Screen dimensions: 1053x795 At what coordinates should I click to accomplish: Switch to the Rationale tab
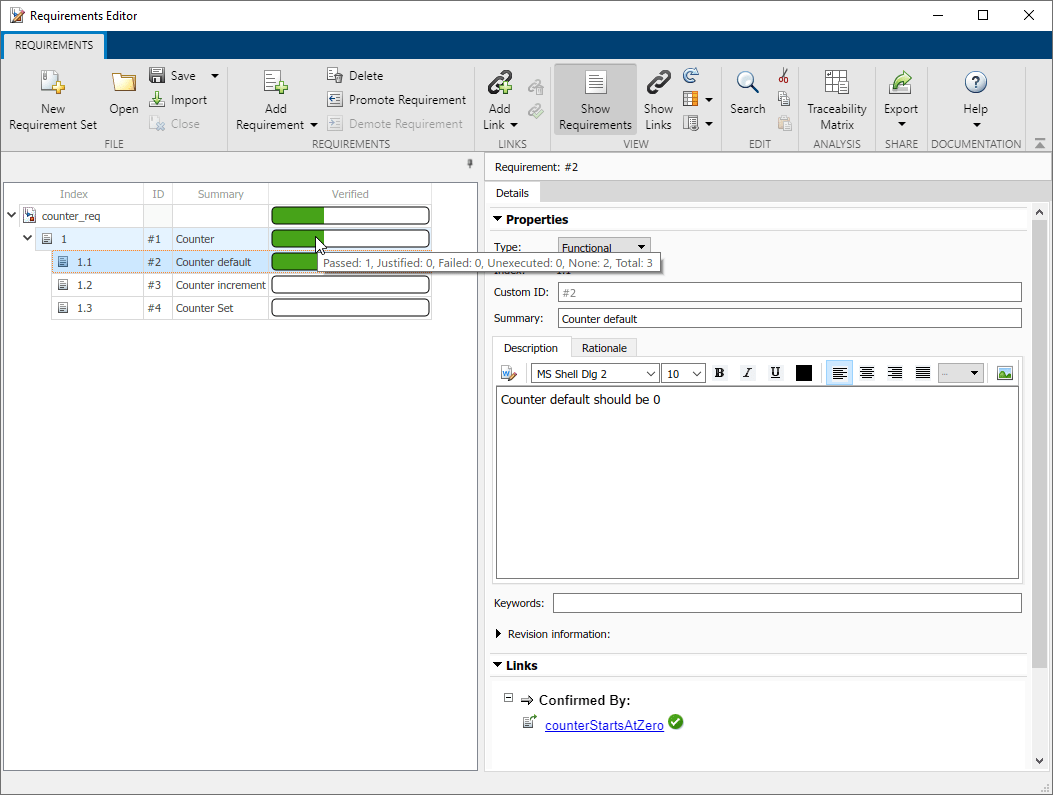coord(604,347)
